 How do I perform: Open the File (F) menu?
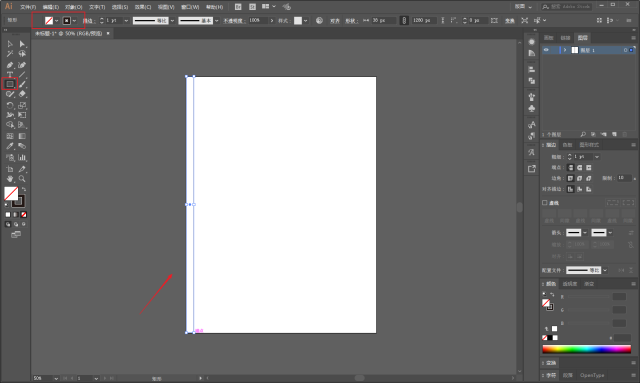pyautogui.click(x=28, y=7)
